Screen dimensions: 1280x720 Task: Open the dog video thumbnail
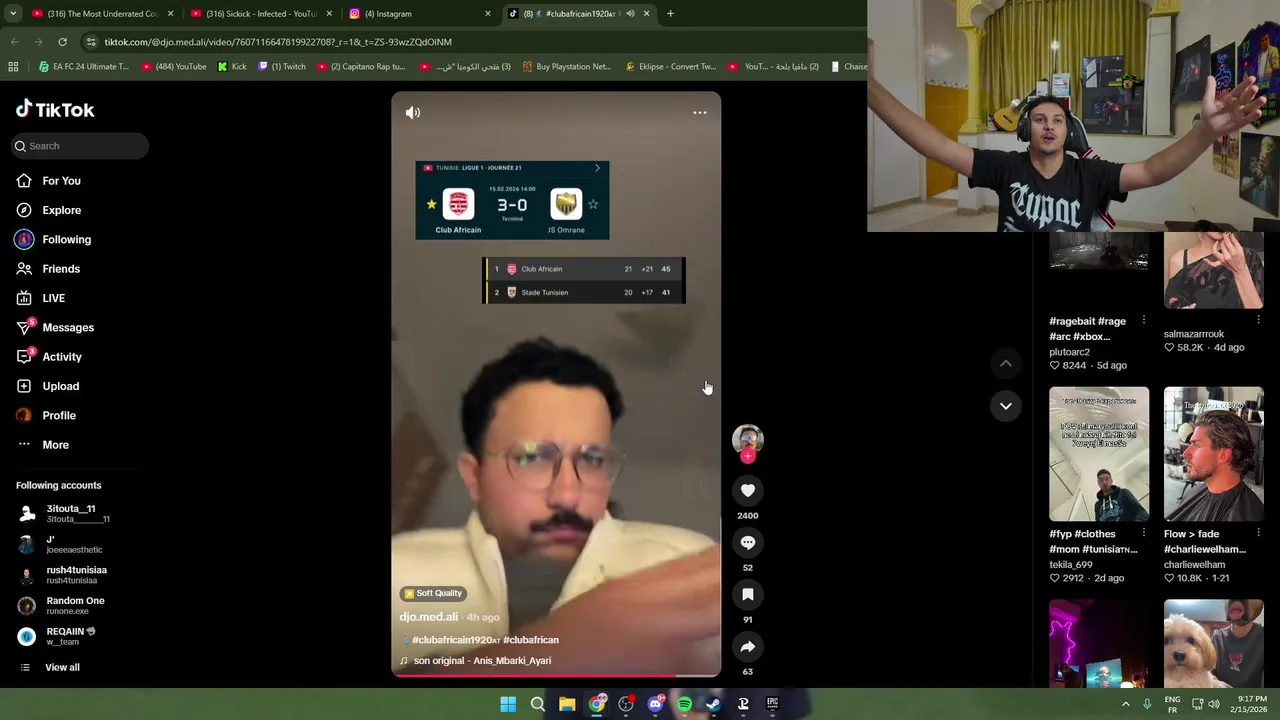click(1213, 644)
